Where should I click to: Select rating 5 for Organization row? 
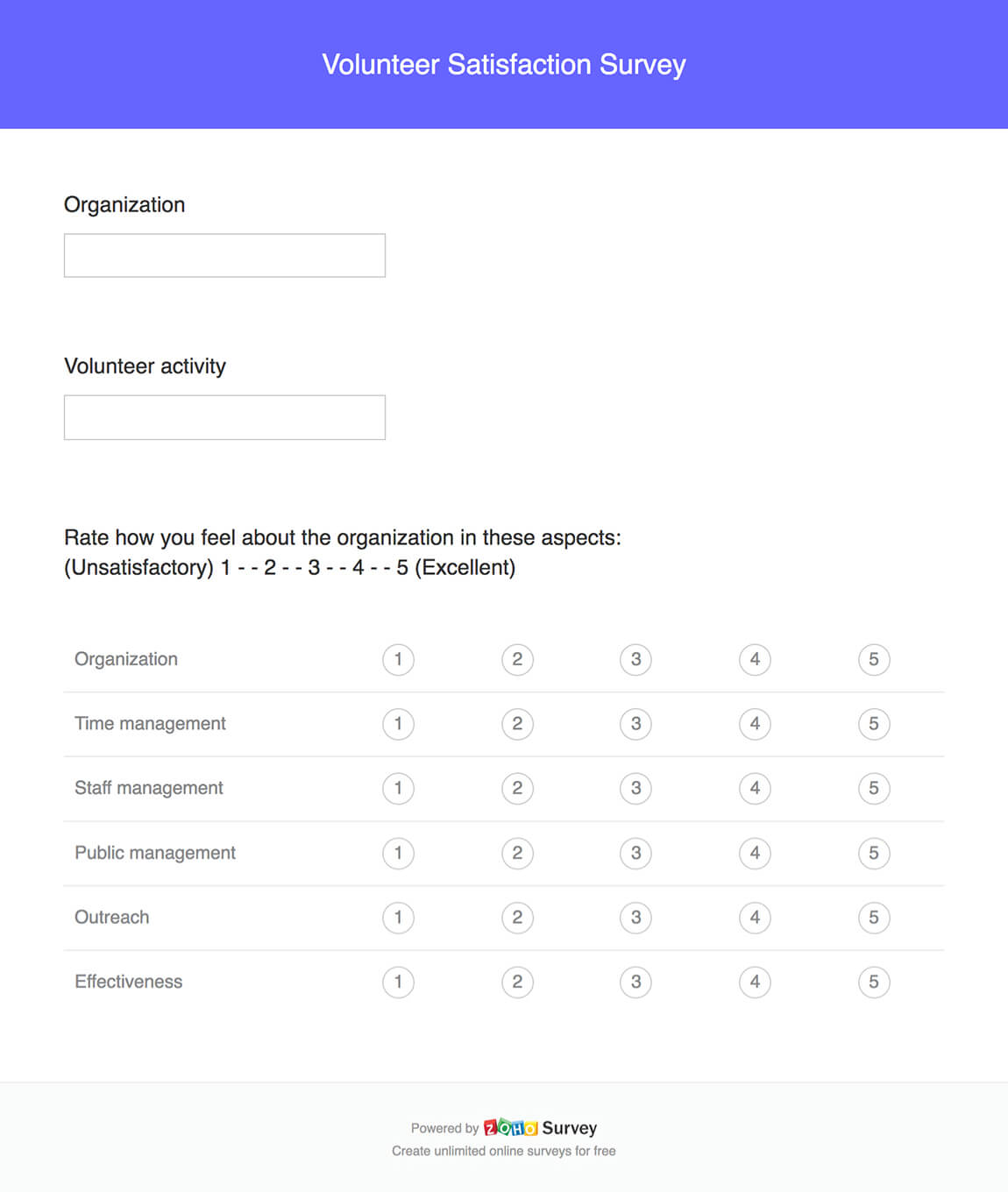[x=874, y=659]
